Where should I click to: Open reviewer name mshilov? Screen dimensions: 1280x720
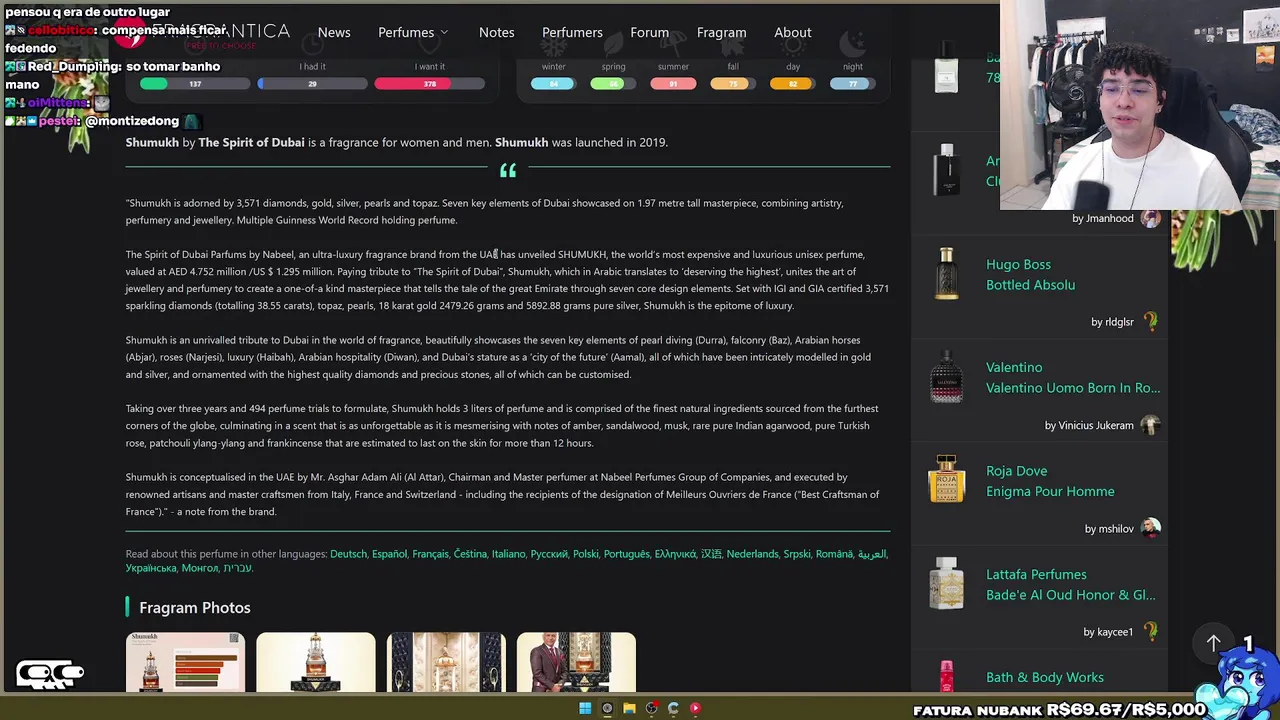click(1116, 529)
